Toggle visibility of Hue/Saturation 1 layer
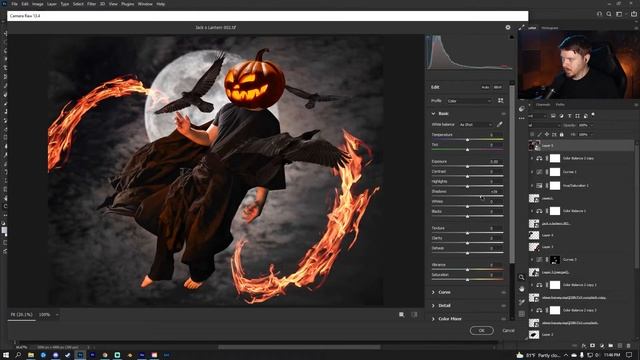Viewport: 640px width, 360px height. (x=531, y=185)
